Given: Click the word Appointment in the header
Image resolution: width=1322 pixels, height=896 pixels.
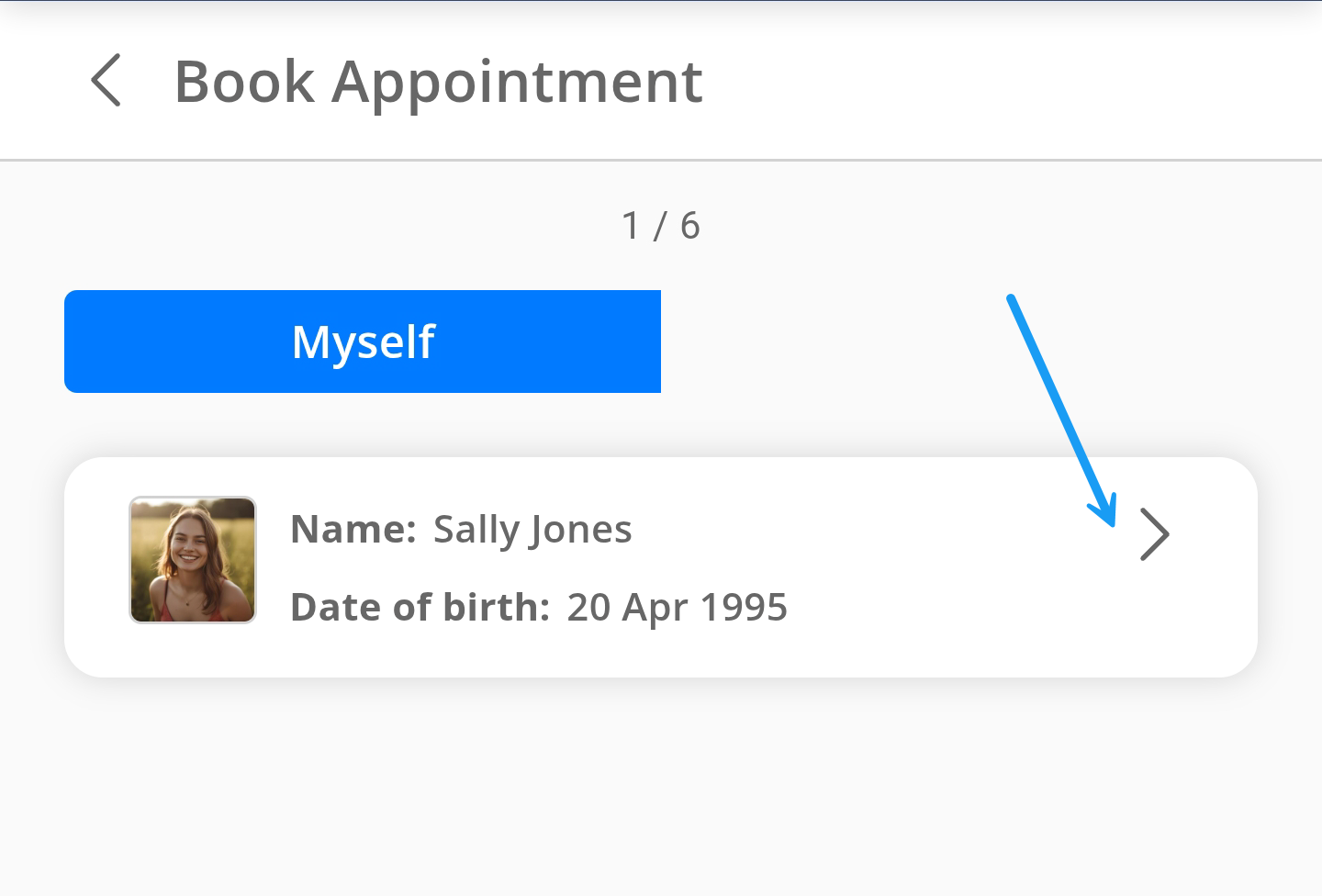Looking at the screenshot, I should (x=517, y=82).
